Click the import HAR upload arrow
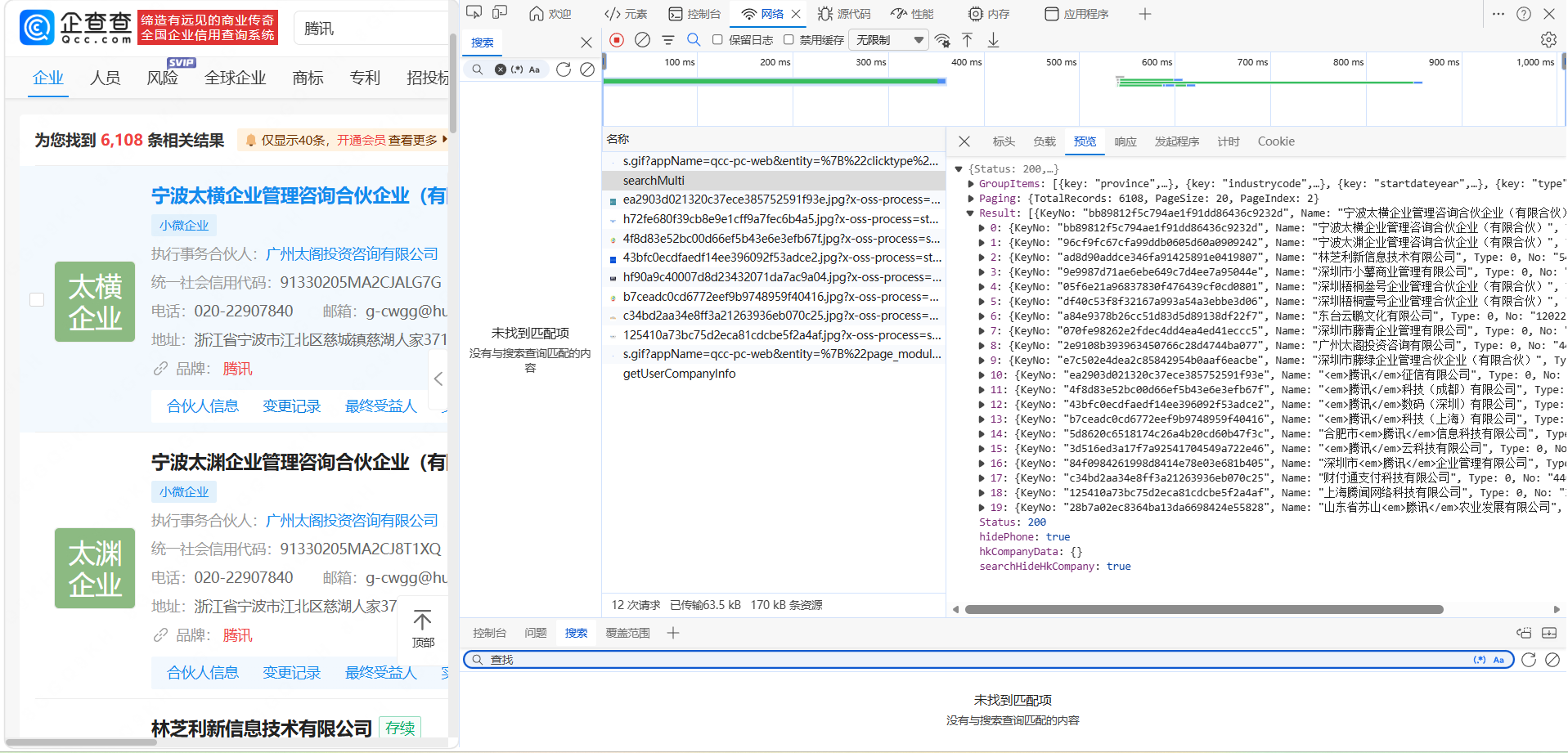Image resolution: width=1568 pixels, height=753 pixels. pyautogui.click(x=968, y=40)
